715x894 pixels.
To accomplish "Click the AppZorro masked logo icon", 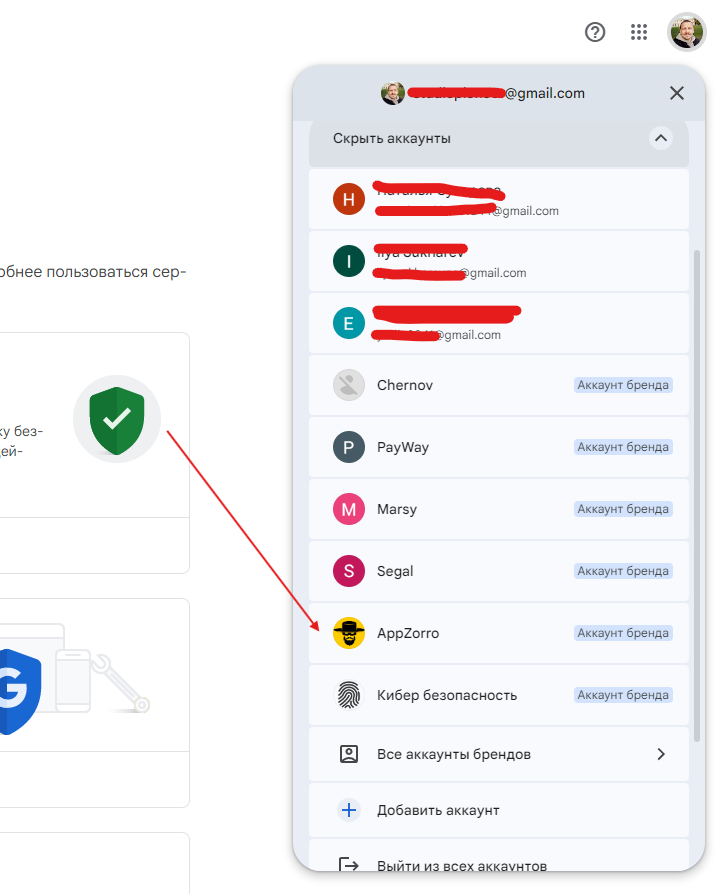I will pyautogui.click(x=349, y=633).
